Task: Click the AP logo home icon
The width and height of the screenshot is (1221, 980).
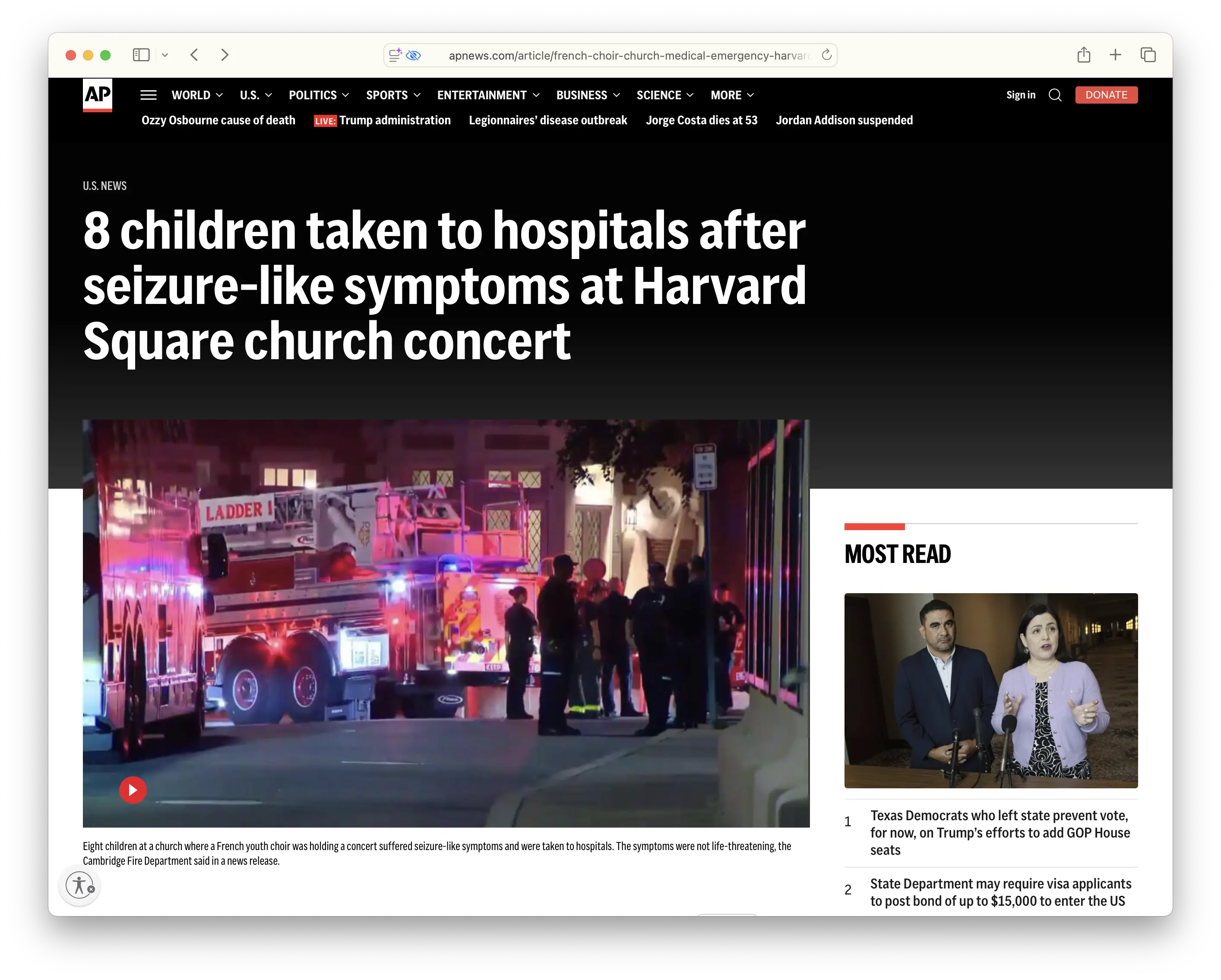Action: coord(98,95)
